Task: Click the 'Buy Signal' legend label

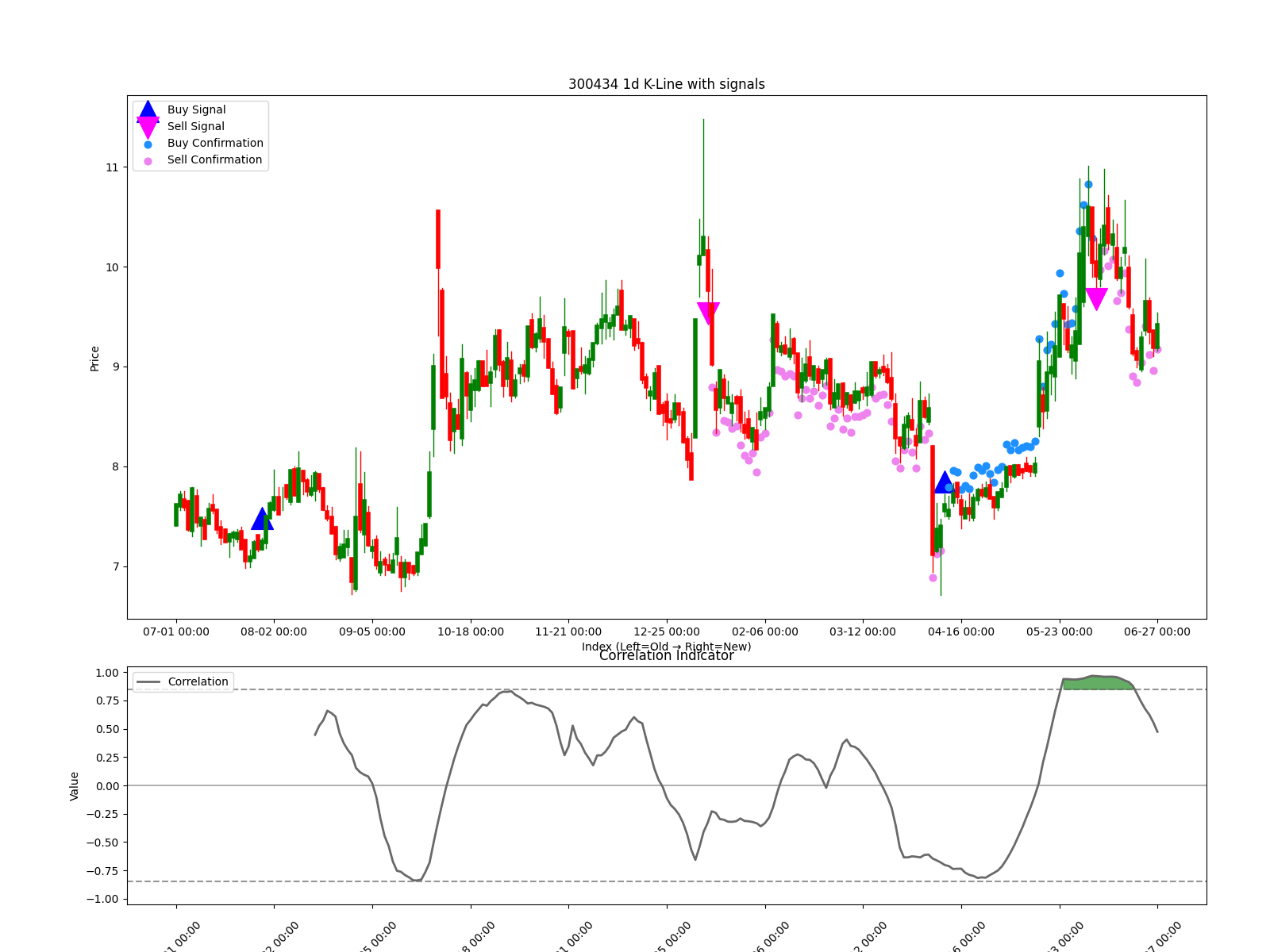Action: click(196, 110)
